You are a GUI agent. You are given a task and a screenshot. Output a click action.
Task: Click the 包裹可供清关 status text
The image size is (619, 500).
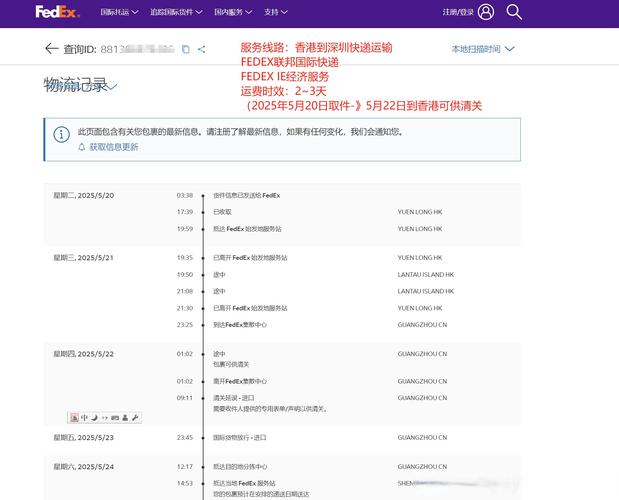231,364
